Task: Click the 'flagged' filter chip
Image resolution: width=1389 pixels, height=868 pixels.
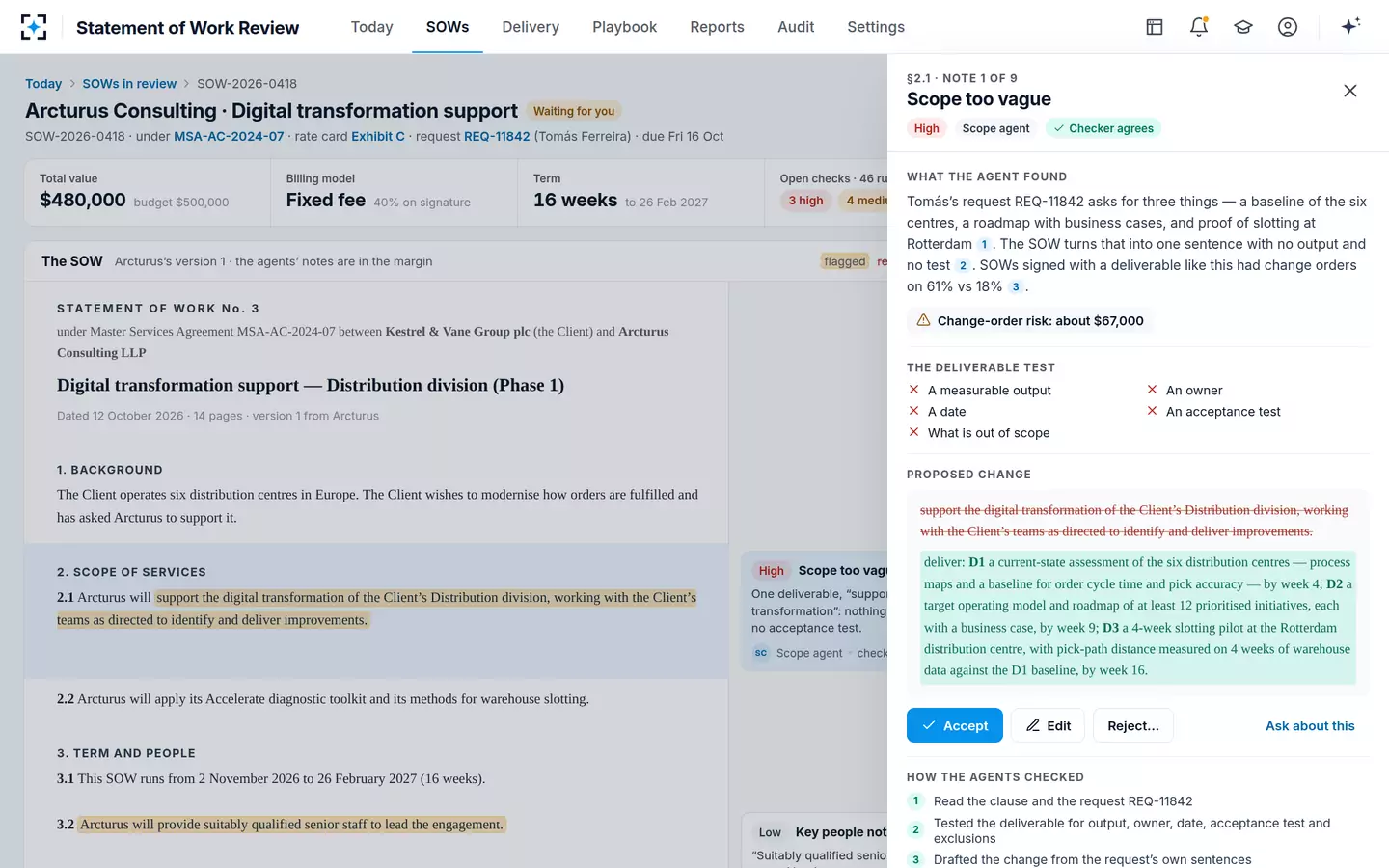Action: (845, 261)
